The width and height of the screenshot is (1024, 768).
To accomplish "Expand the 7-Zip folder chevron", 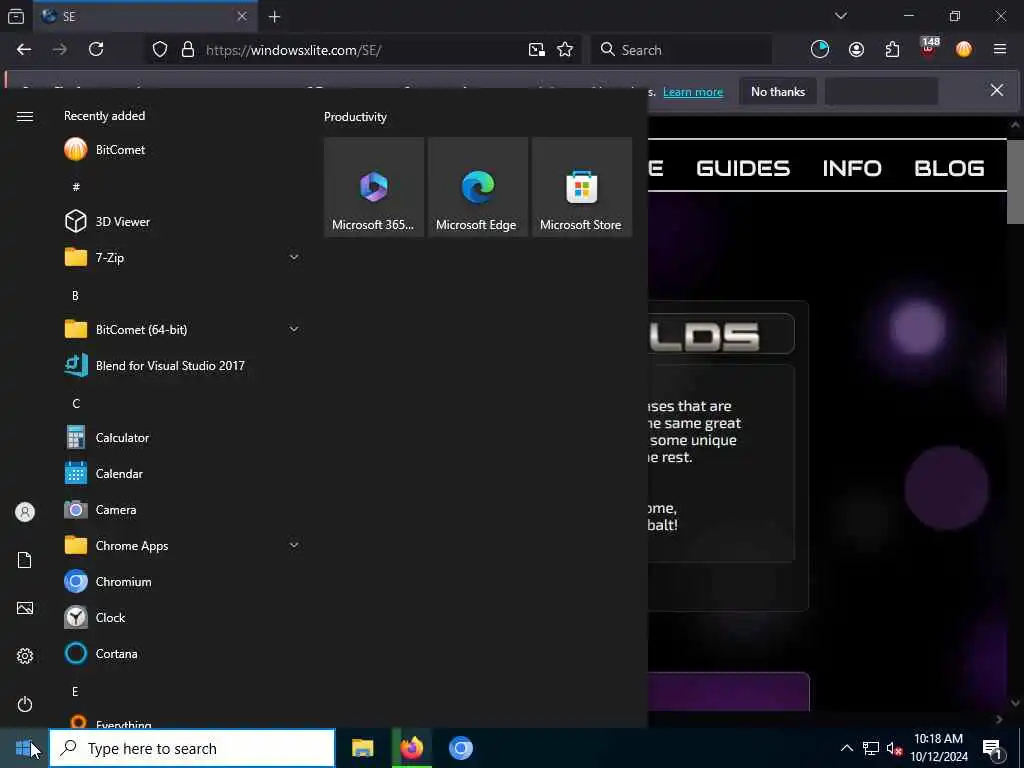I will (294, 257).
